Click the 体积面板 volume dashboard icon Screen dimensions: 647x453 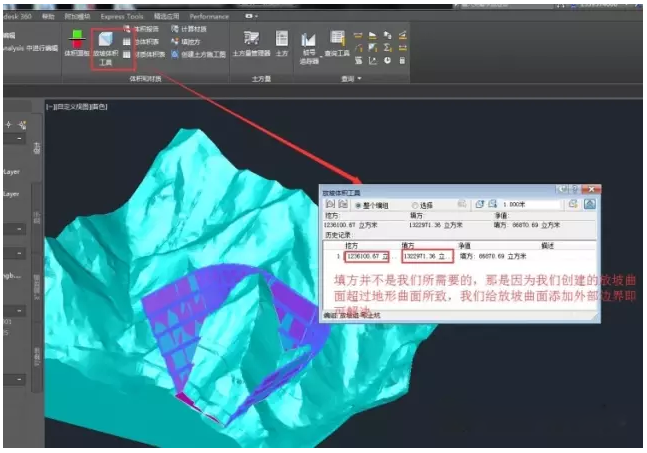76,44
